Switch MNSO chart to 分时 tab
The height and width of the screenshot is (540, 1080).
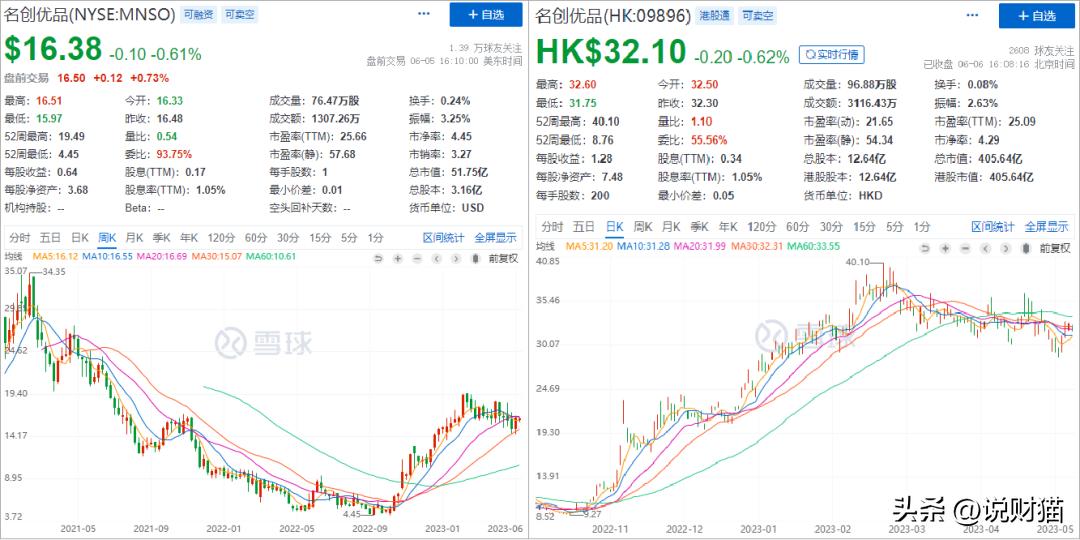(x=20, y=238)
